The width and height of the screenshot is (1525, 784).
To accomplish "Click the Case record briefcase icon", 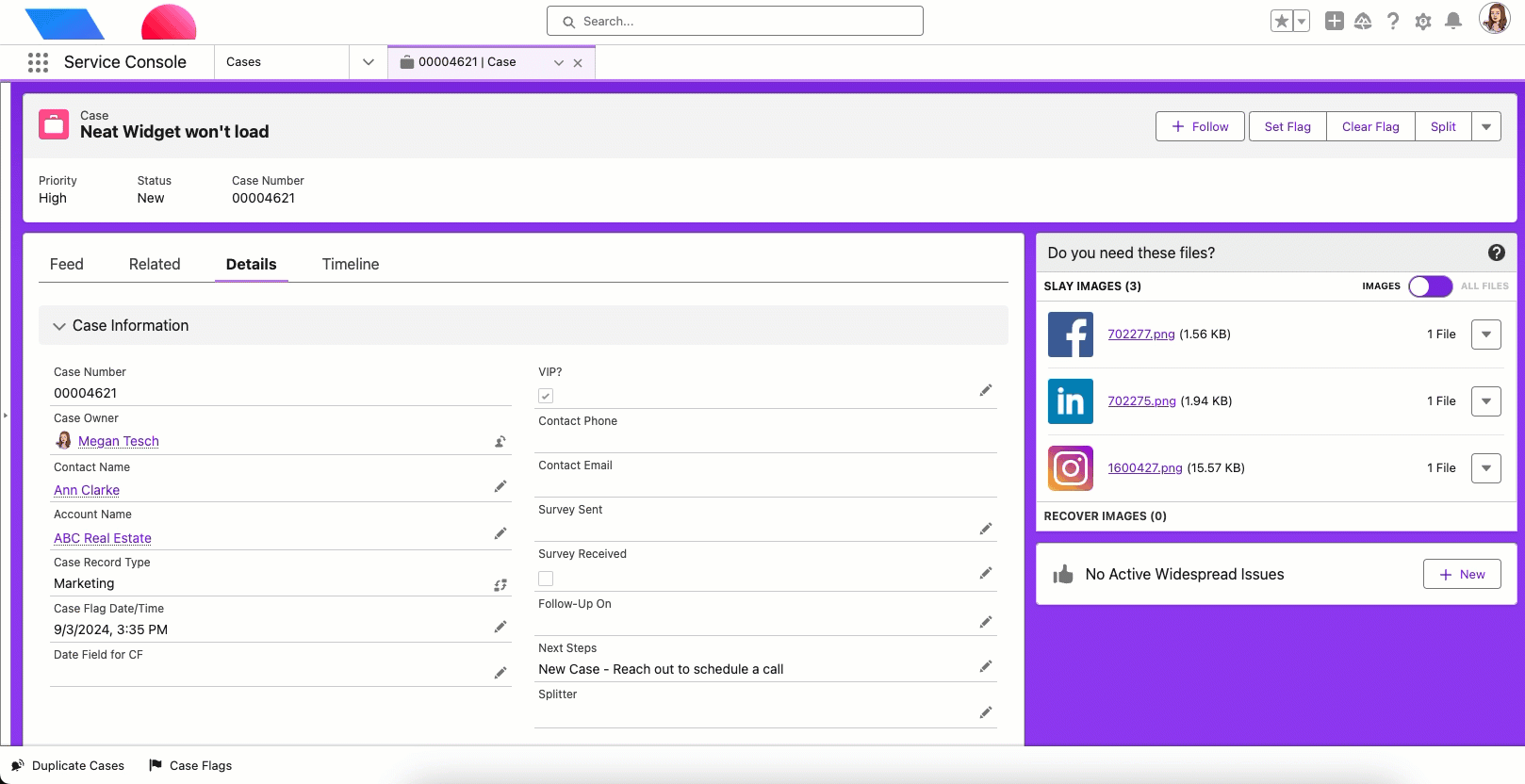I will pyautogui.click(x=54, y=124).
